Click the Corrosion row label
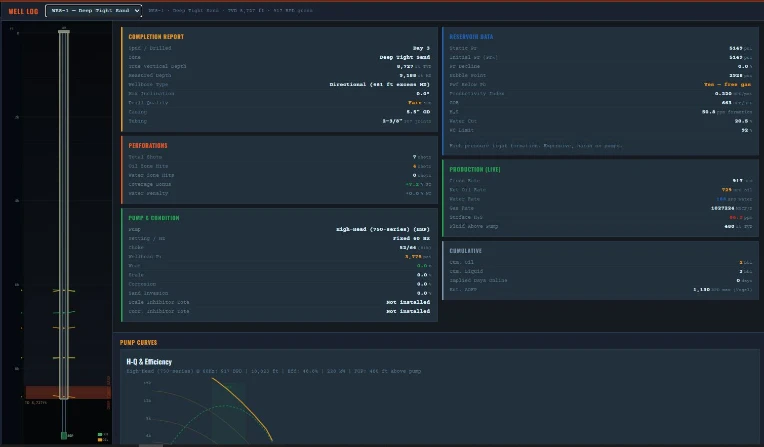Image resolution: width=764 pixels, height=447 pixels. [x=142, y=284]
